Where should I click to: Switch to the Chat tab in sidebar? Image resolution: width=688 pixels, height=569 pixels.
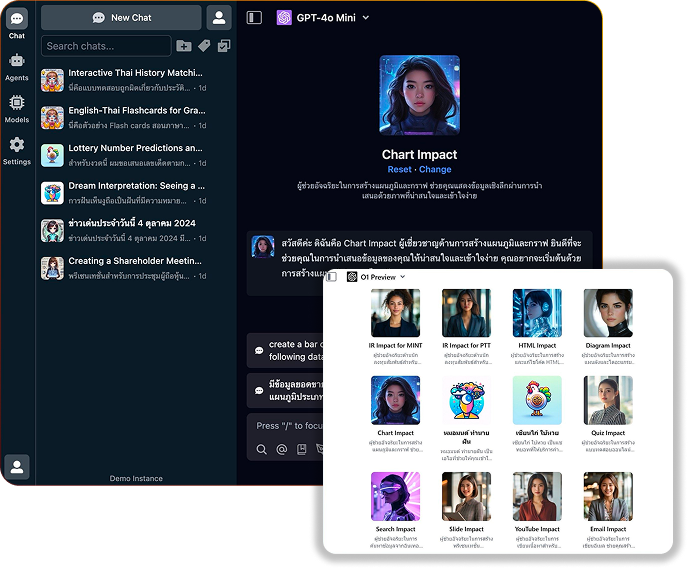[x=17, y=24]
